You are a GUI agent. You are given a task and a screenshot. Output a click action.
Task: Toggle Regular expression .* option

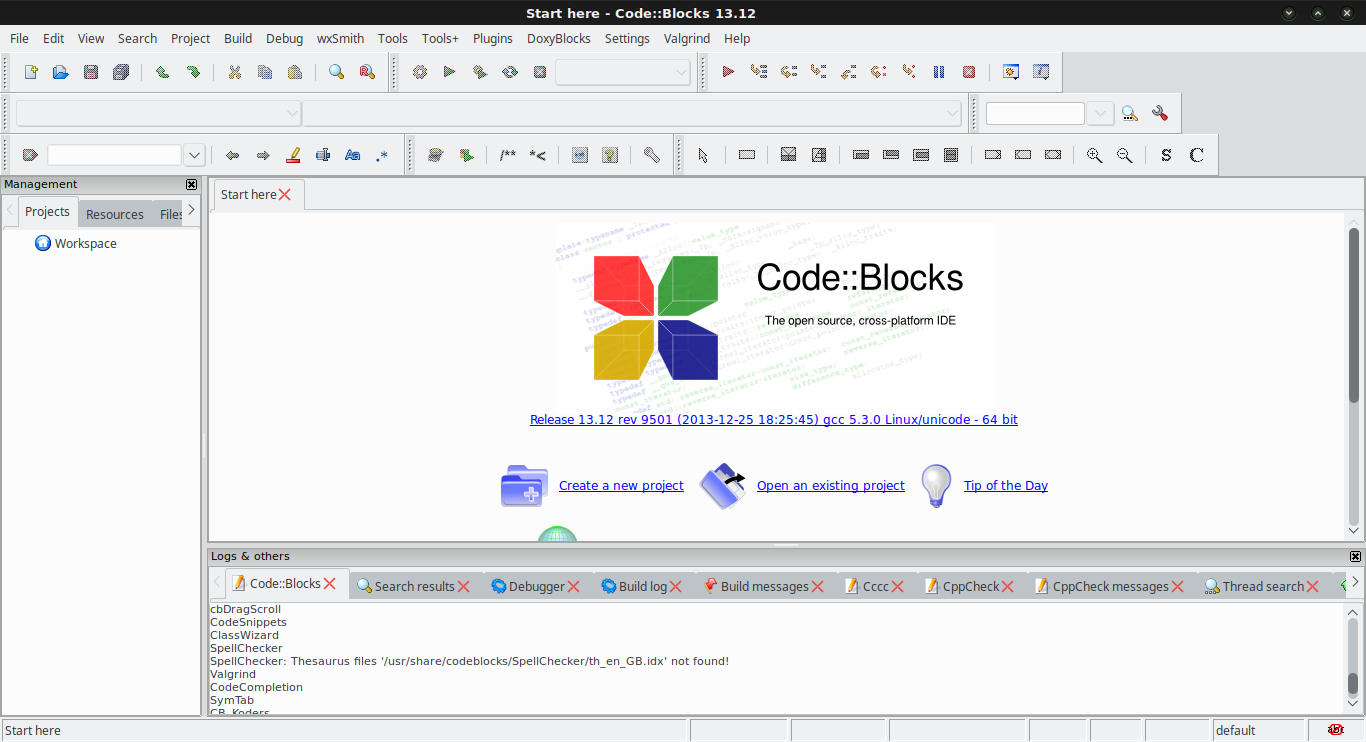382,155
